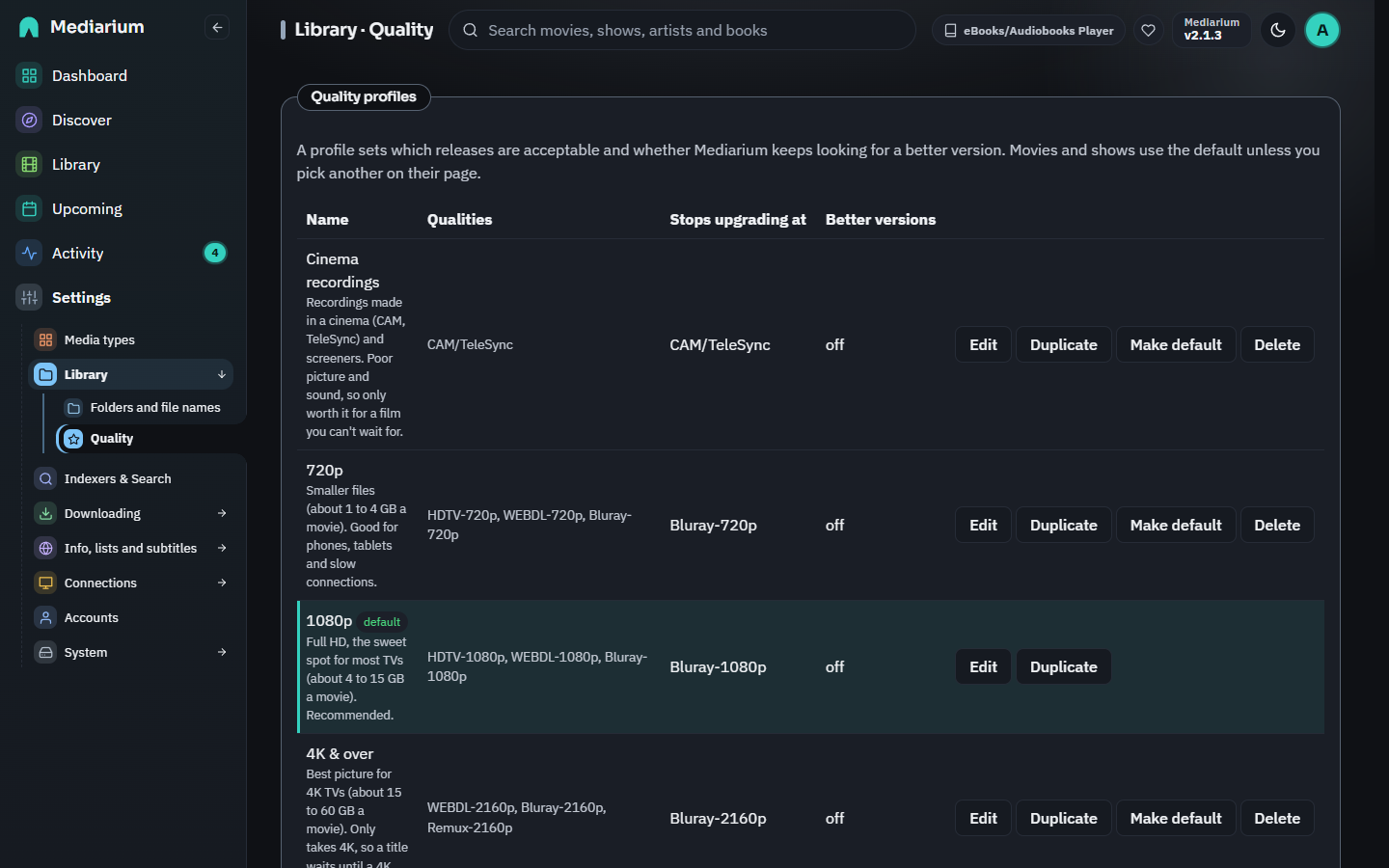
Task: Click the Media types icon
Action: click(x=45, y=339)
